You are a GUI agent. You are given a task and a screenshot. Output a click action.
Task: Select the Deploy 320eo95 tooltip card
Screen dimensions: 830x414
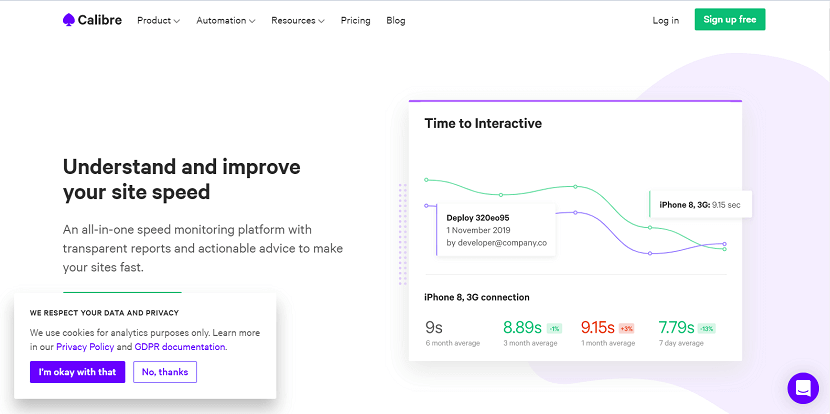(495, 230)
